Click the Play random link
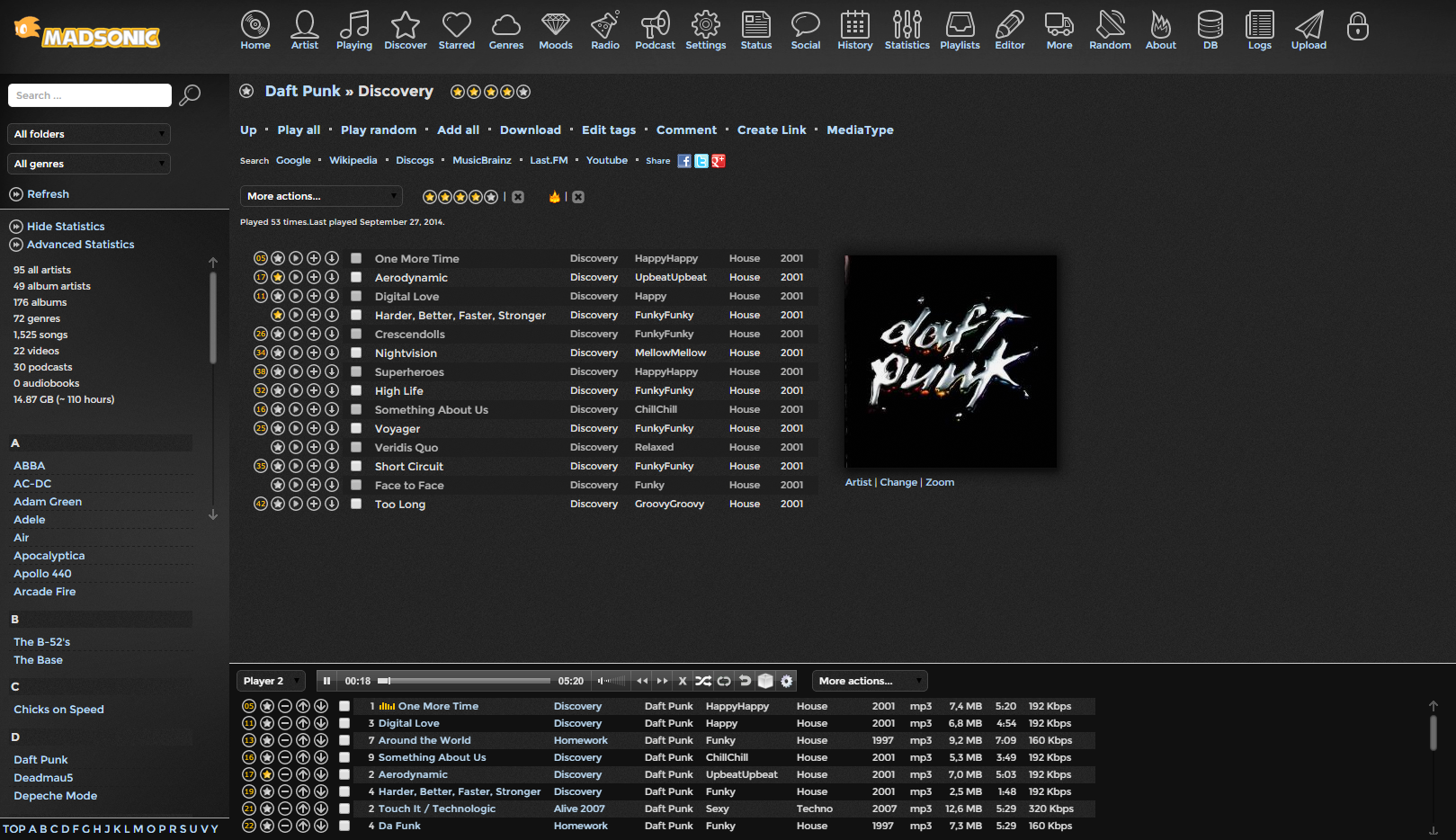1456x840 pixels. pyautogui.click(x=379, y=130)
